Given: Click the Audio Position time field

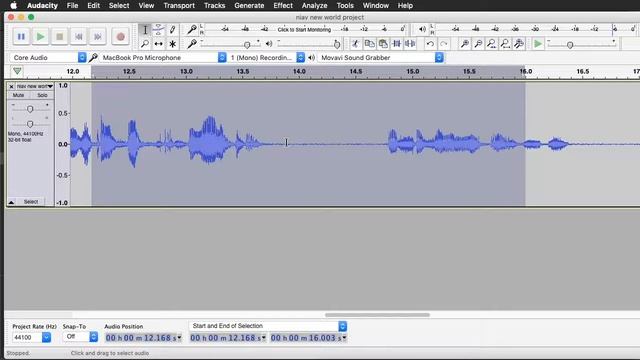Looking at the screenshot, I should click(143, 338).
